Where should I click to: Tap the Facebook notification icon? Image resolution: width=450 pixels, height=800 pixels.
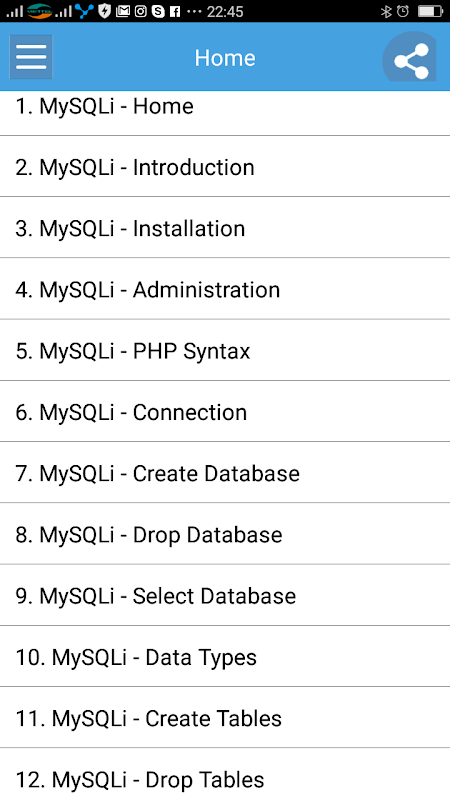174,11
